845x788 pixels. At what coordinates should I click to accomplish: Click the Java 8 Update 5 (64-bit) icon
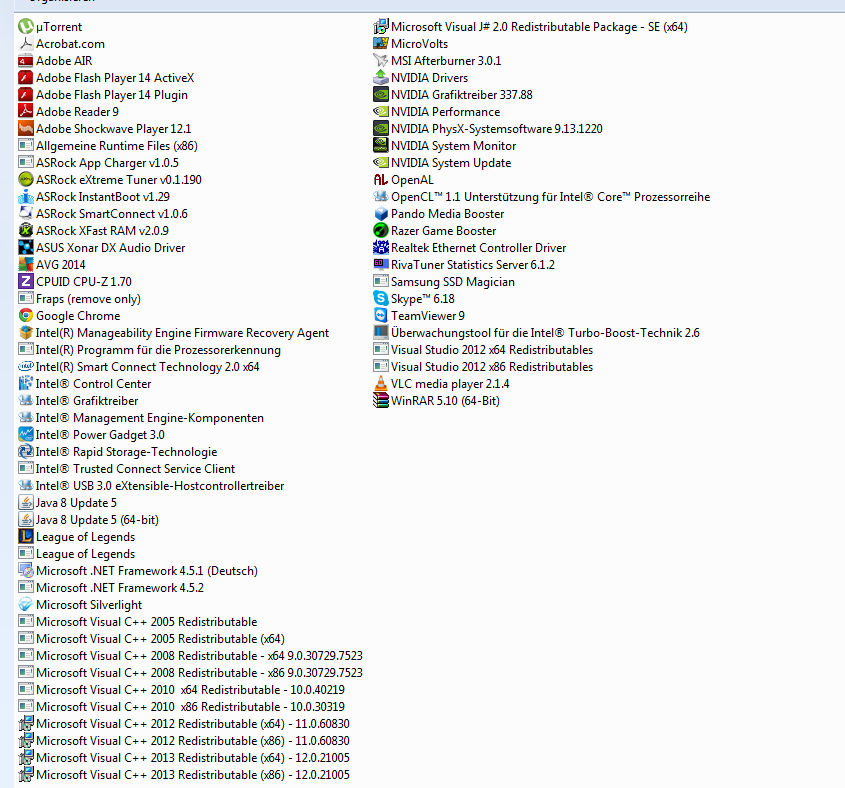pyautogui.click(x=26, y=520)
